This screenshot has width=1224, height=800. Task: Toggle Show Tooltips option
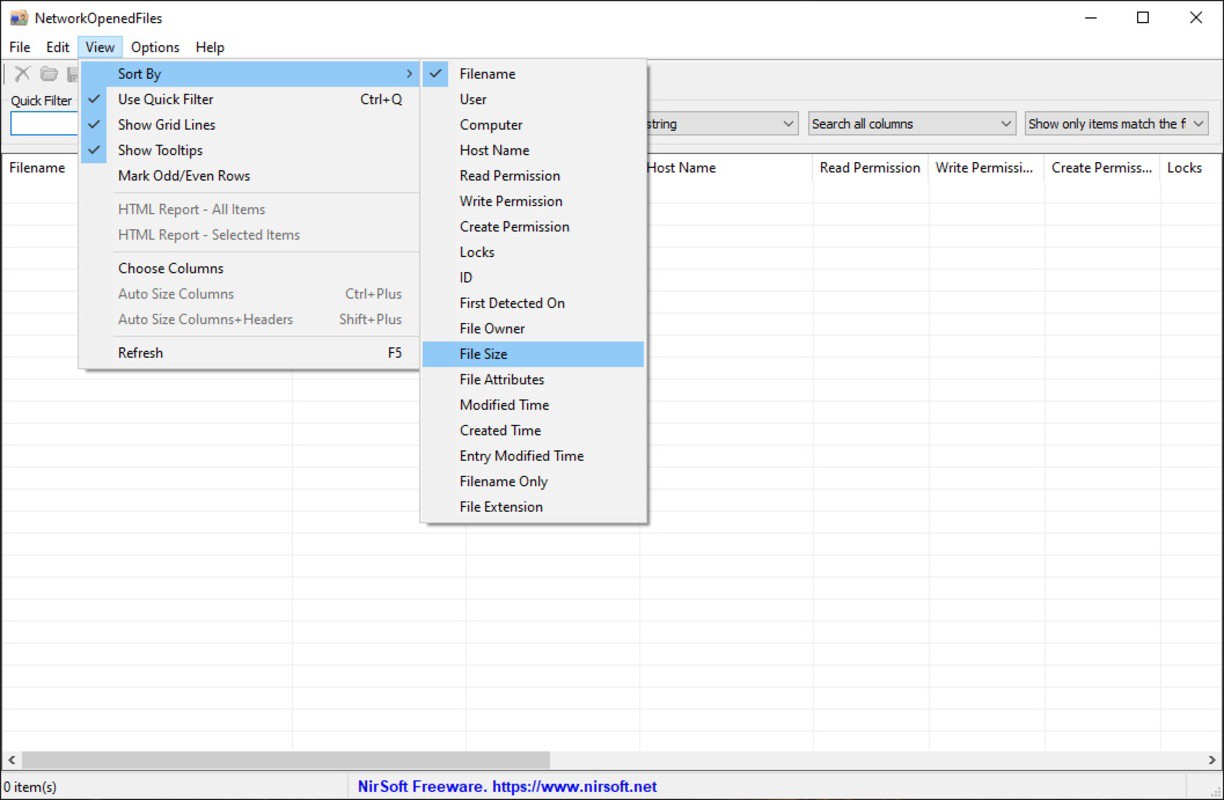(x=250, y=150)
